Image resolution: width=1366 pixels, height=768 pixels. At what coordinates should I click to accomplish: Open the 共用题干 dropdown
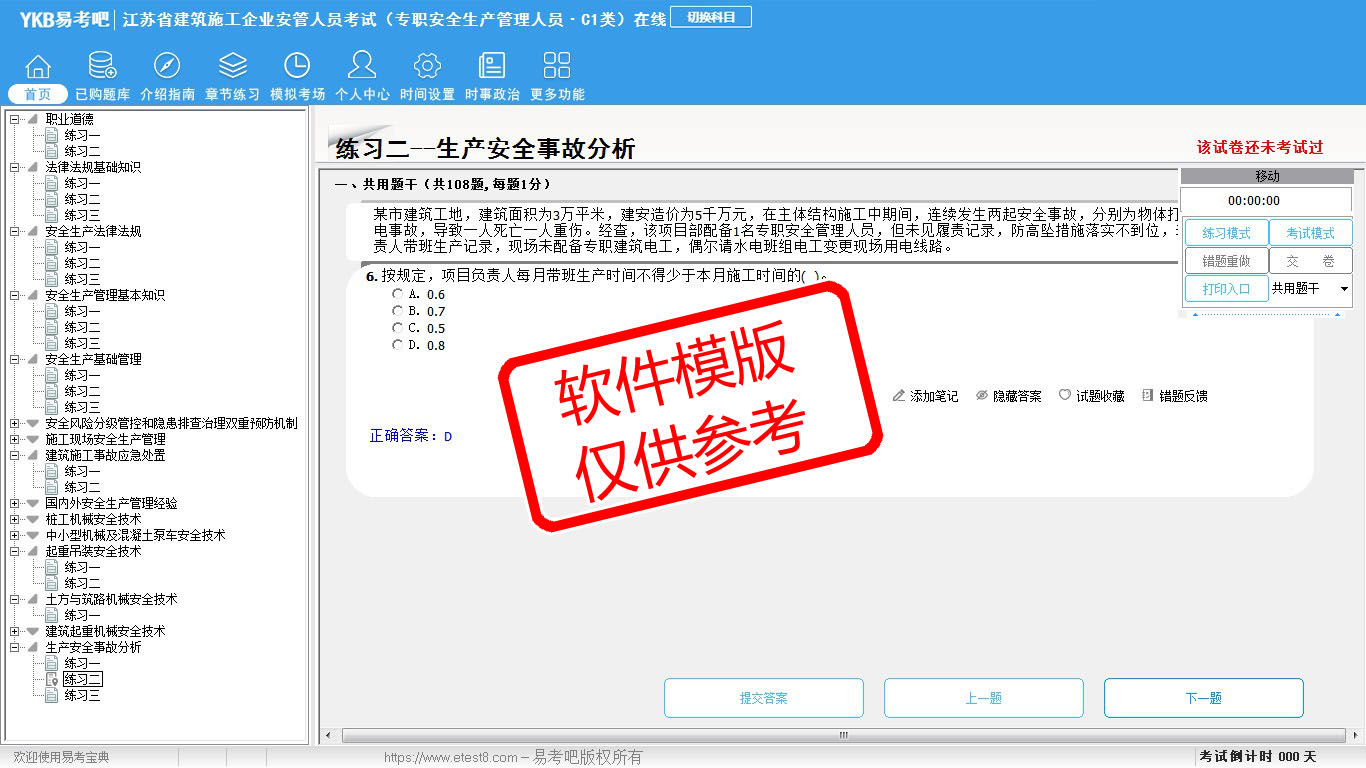click(x=1343, y=289)
